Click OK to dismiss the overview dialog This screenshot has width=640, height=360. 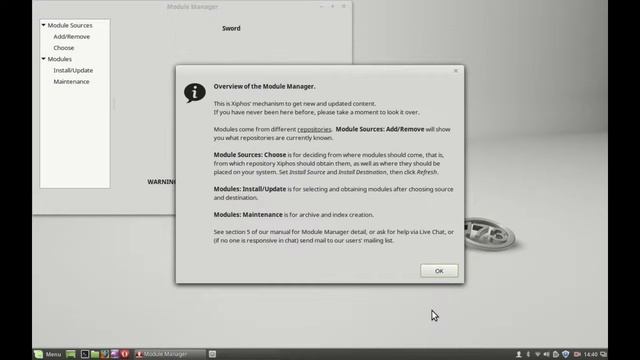(x=439, y=271)
